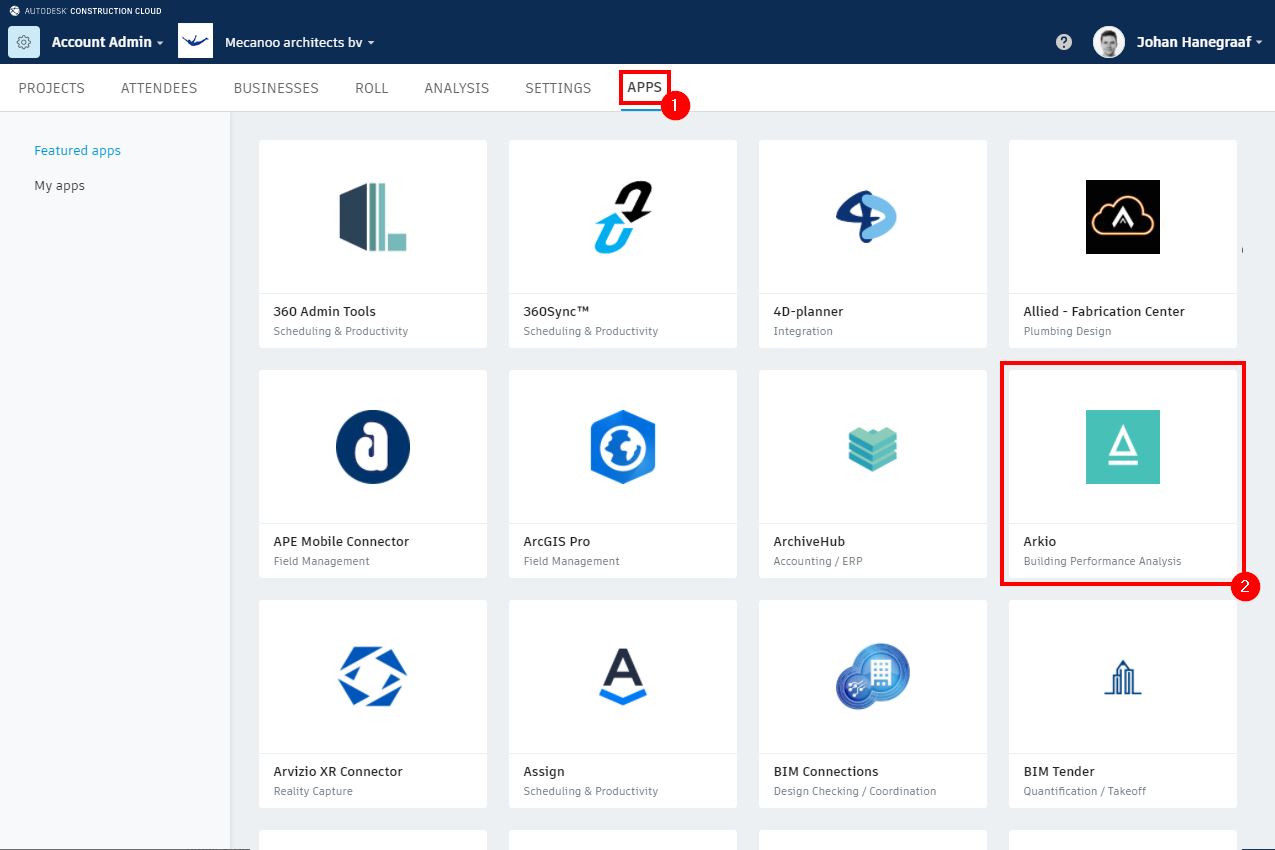Click the help question mark icon
The width and height of the screenshot is (1275, 850).
tap(1064, 42)
